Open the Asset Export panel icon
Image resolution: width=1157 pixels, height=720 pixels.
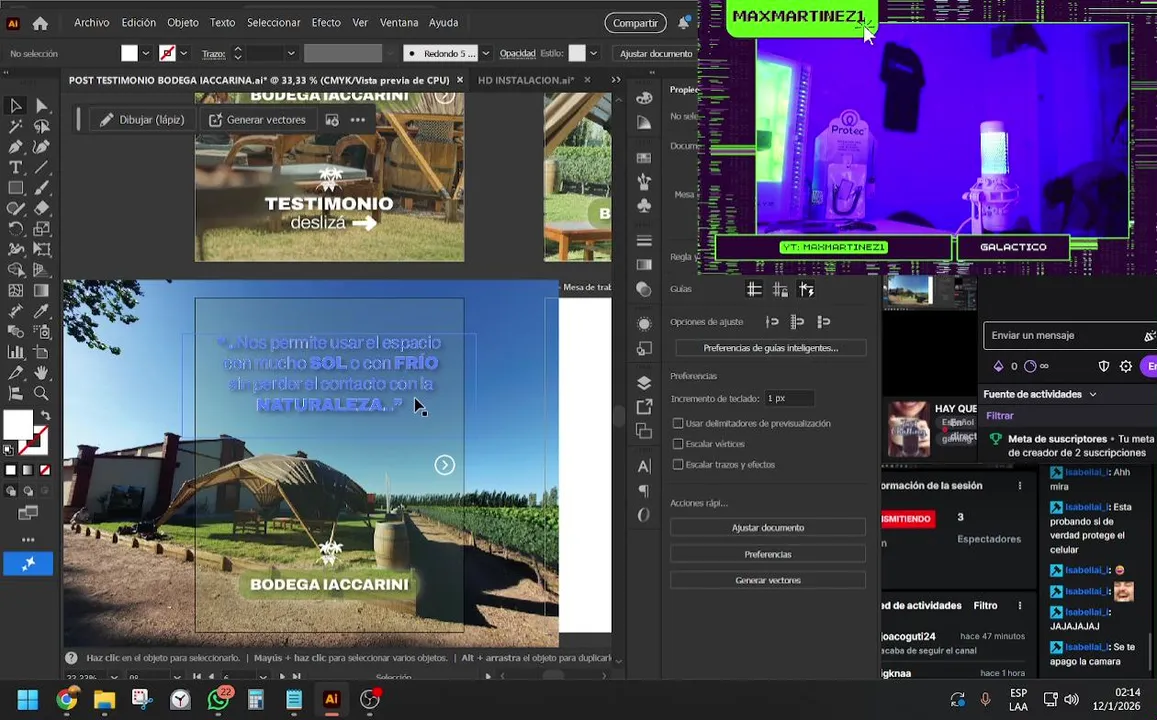click(x=644, y=406)
